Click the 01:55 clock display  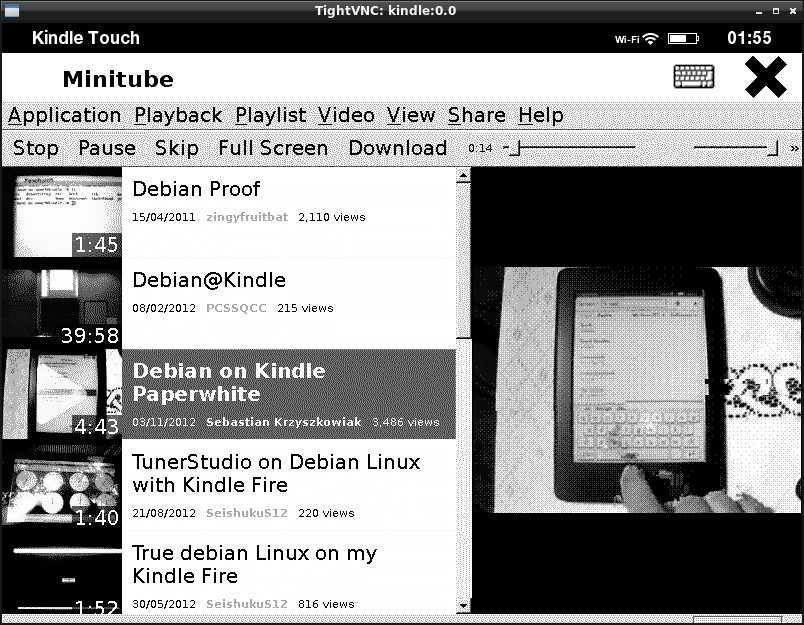(x=749, y=38)
